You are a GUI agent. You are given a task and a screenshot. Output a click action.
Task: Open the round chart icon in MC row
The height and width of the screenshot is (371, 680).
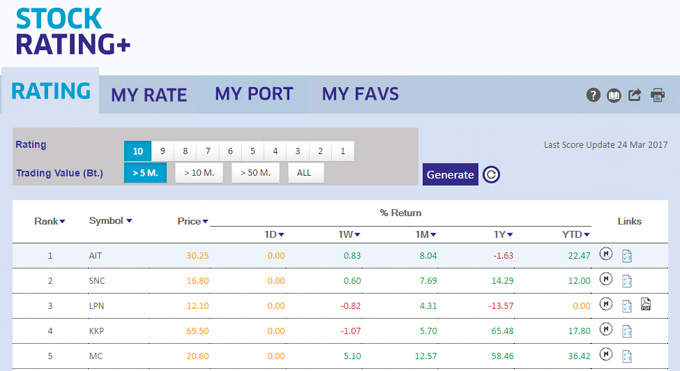[x=606, y=354]
